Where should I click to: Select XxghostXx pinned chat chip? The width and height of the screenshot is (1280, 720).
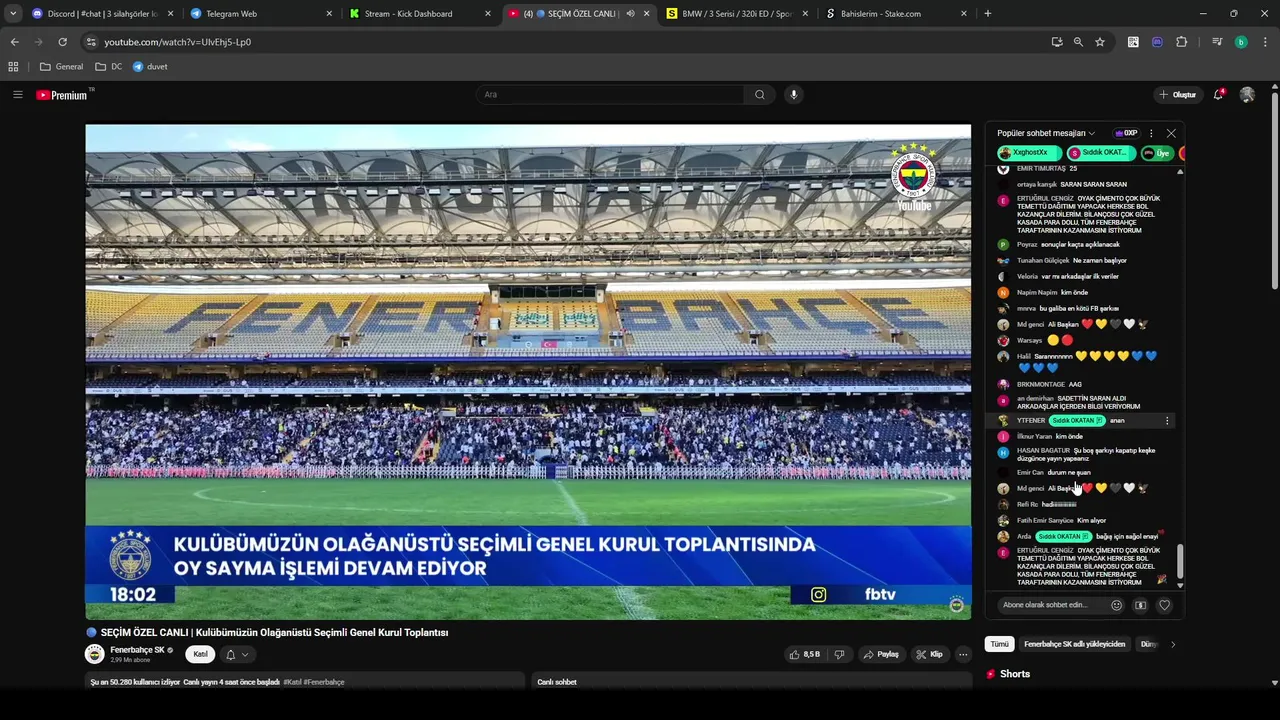click(1029, 153)
